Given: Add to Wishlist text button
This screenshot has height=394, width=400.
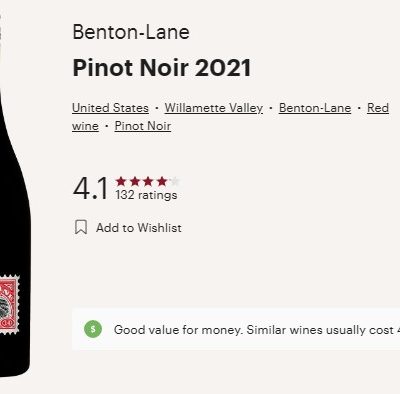Looking at the screenshot, I should 139,228.
